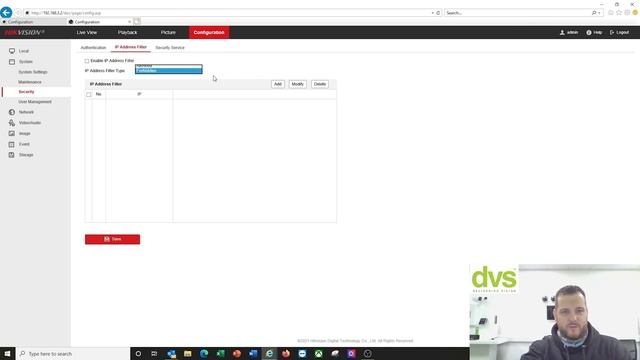Add a new IP address entry

click(x=278, y=84)
